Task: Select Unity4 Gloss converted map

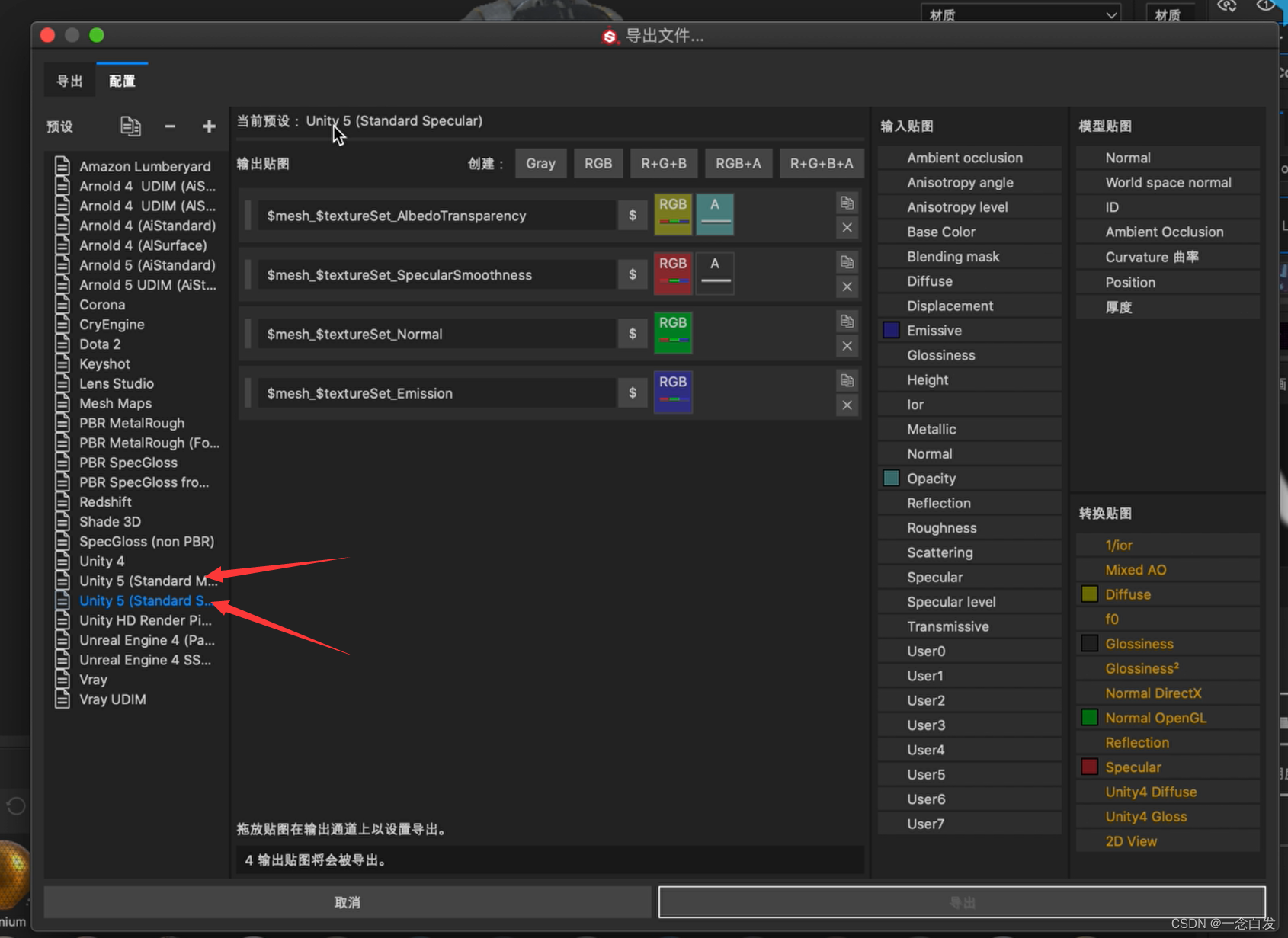Action: coord(1168,816)
